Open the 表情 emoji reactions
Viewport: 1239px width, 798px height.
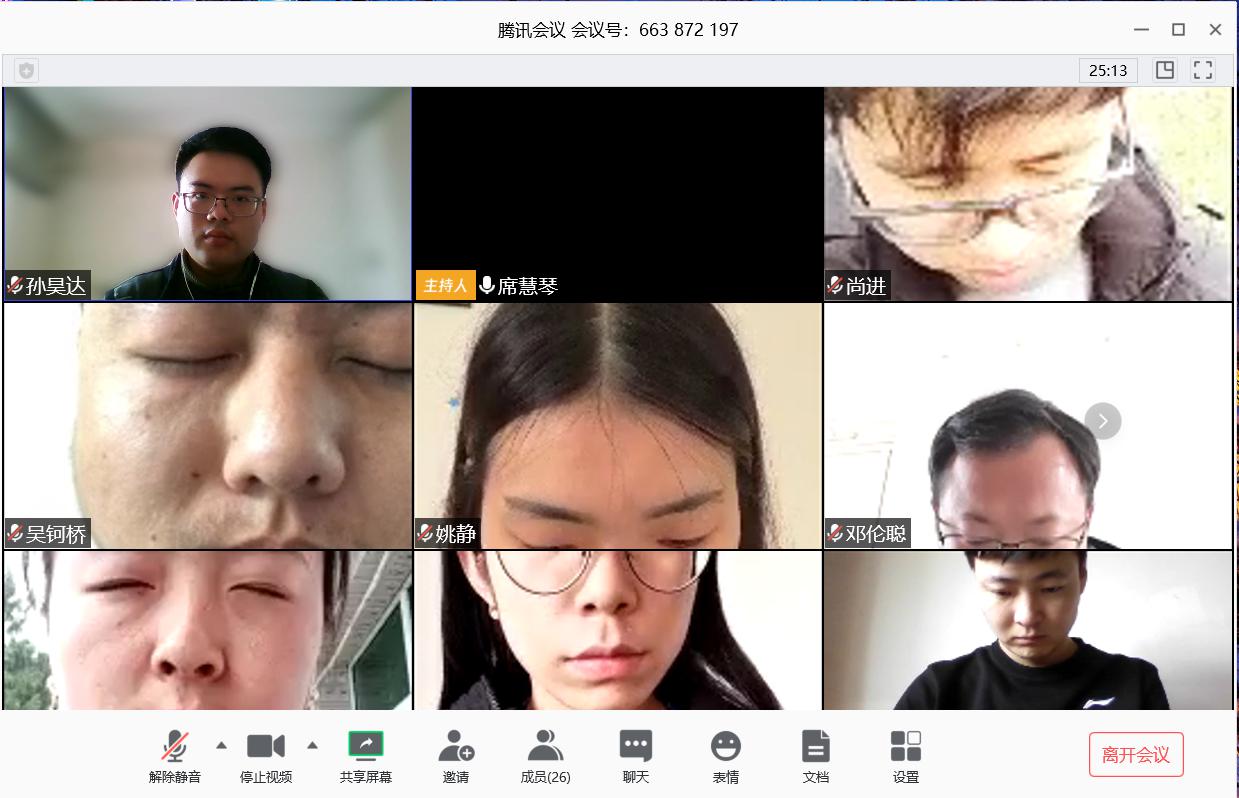[726, 756]
